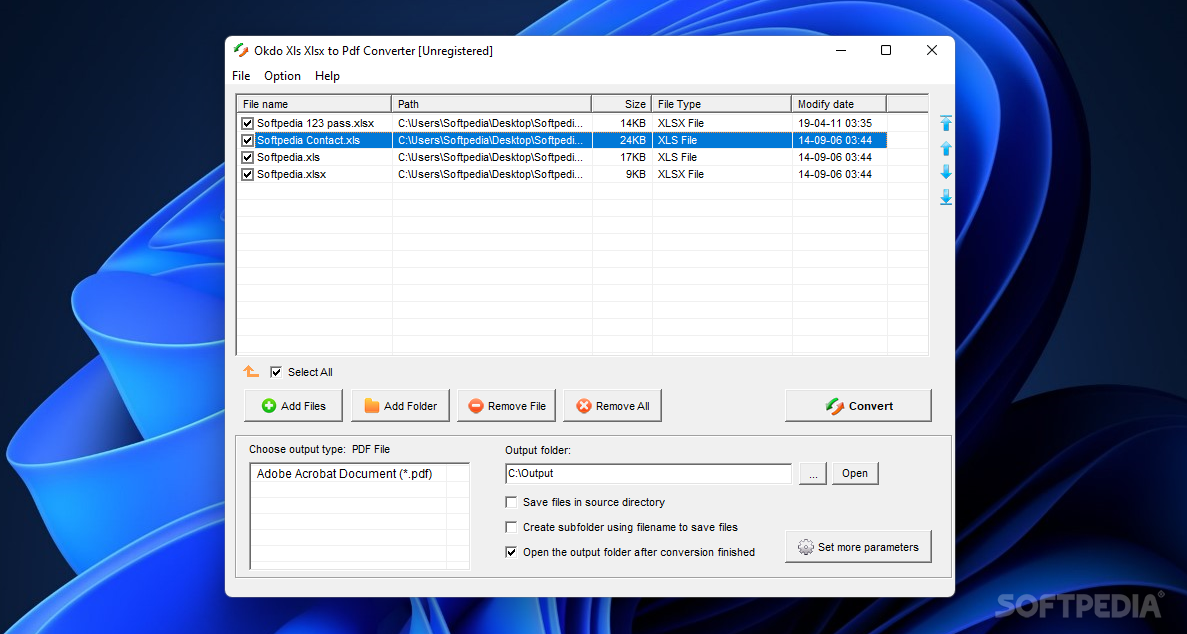The width and height of the screenshot is (1187, 634).
Task: Open the File menu
Action: pyautogui.click(x=241, y=76)
